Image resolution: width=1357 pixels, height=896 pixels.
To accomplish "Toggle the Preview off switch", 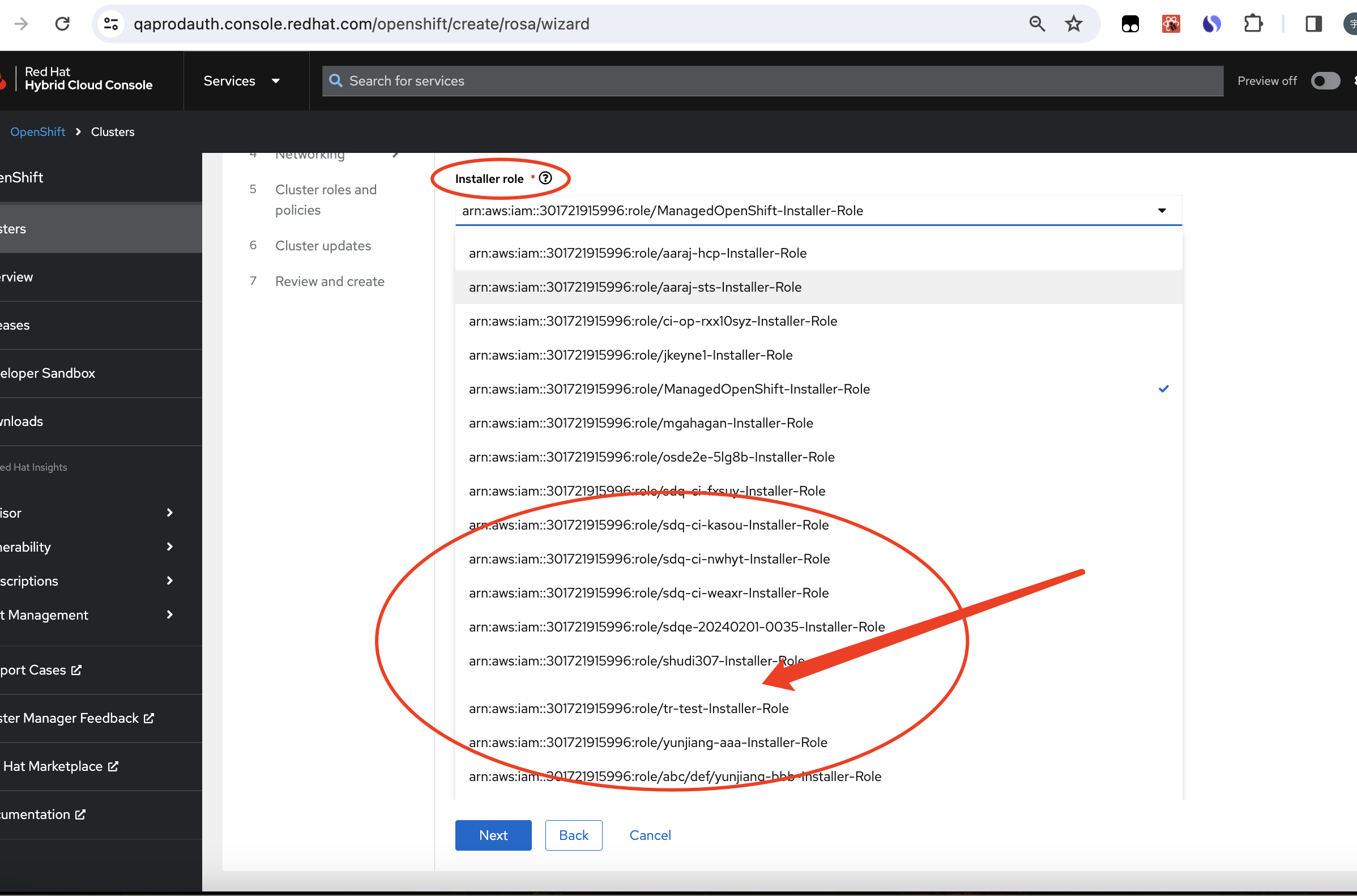I will (x=1325, y=80).
